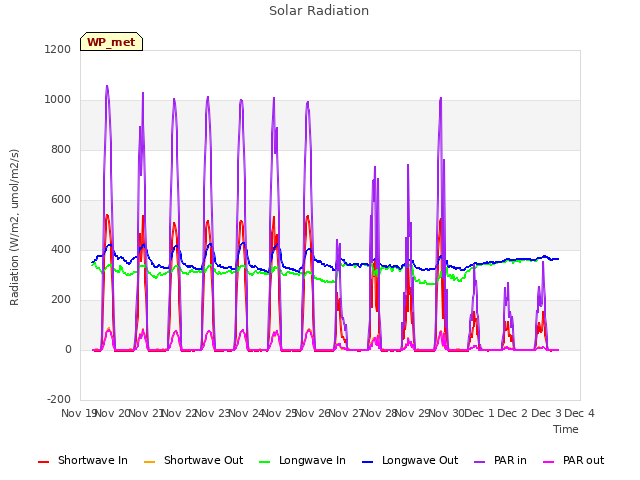Click the Dec 1 x-axis label

click(x=479, y=413)
